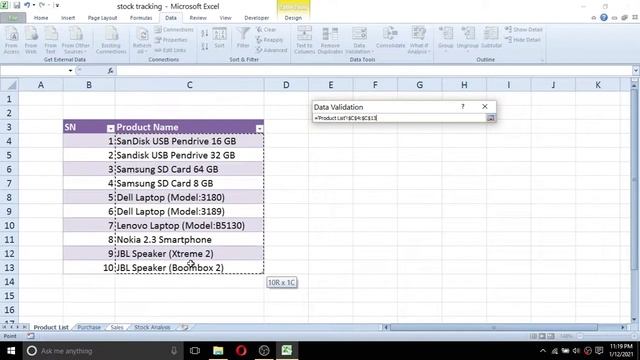Open the SN column filter dropdown
The width and height of the screenshot is (640, 360).
click(110, 129)
